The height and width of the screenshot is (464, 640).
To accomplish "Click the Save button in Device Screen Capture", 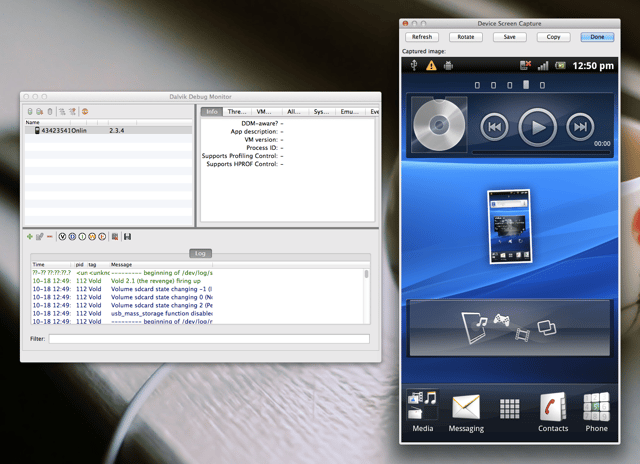I will (x=509, y=37).
